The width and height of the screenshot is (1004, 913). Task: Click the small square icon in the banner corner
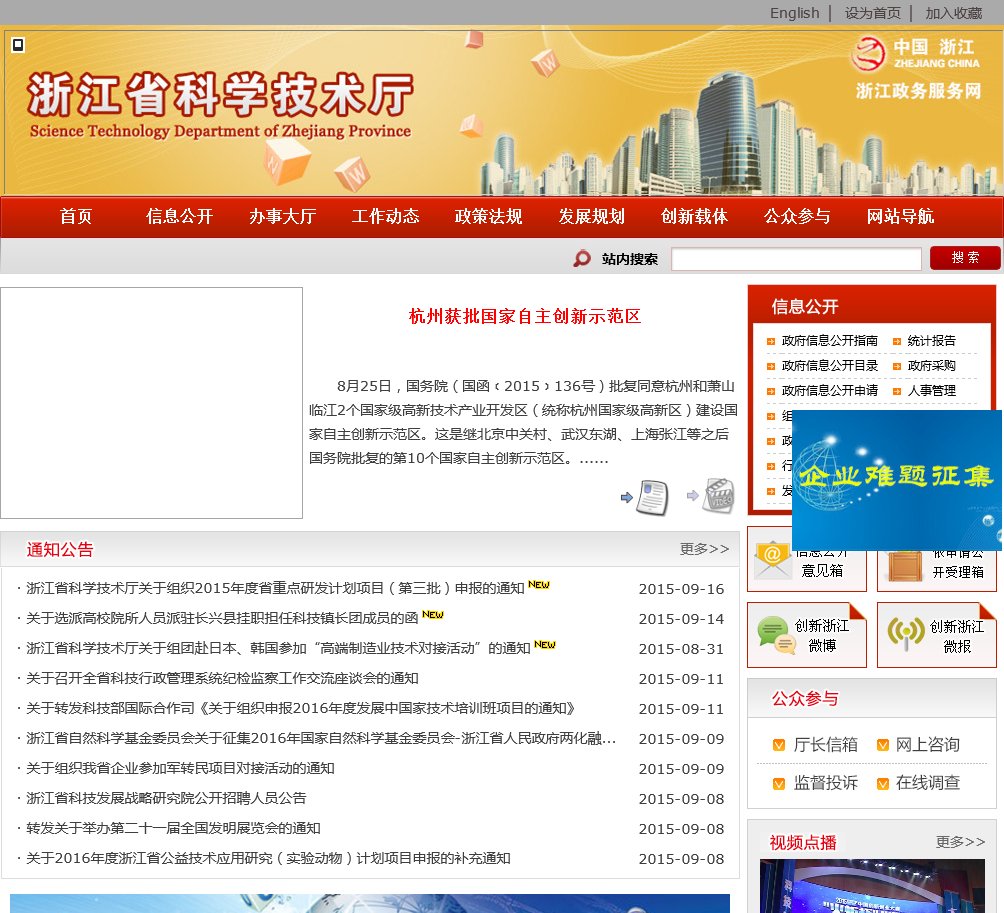coord(18,45)
